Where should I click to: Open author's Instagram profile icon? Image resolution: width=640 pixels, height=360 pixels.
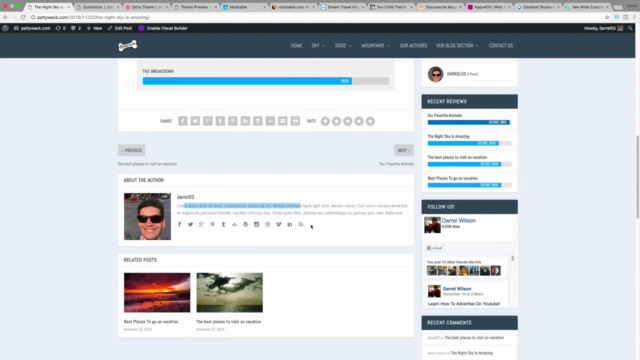(x=256, y=224)
